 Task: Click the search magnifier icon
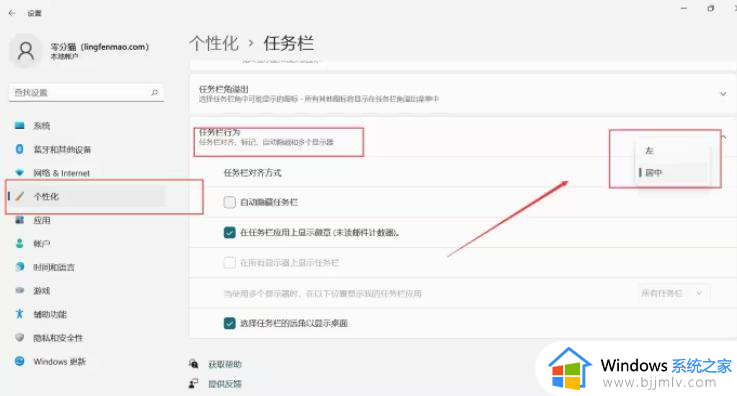(x=154, y=93)
